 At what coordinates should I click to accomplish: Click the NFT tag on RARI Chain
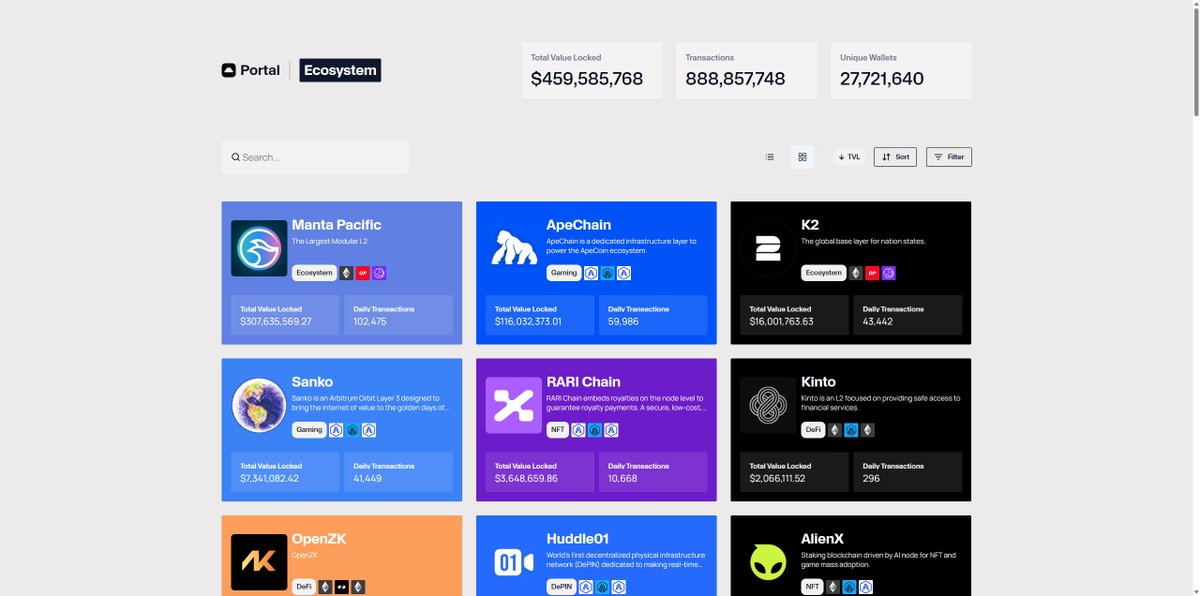click(558, 430)
